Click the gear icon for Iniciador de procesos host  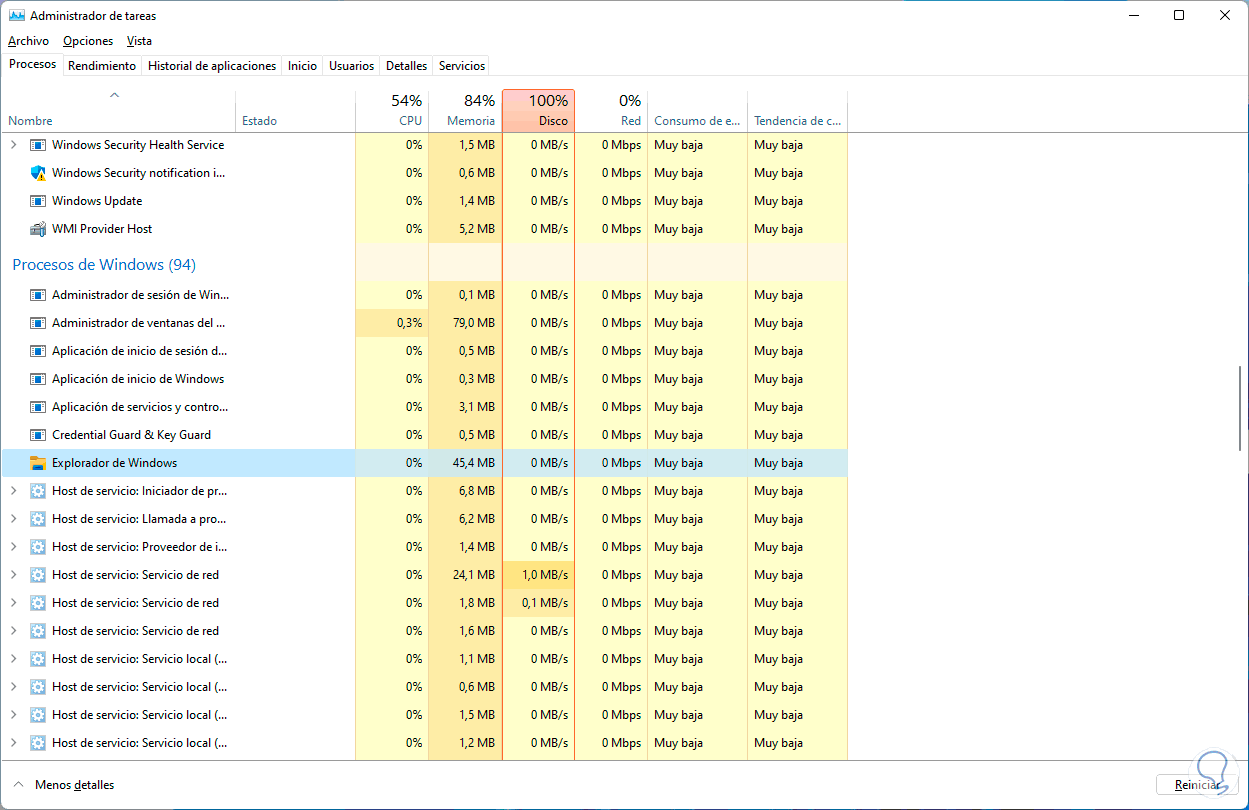(x=38, y=491)
